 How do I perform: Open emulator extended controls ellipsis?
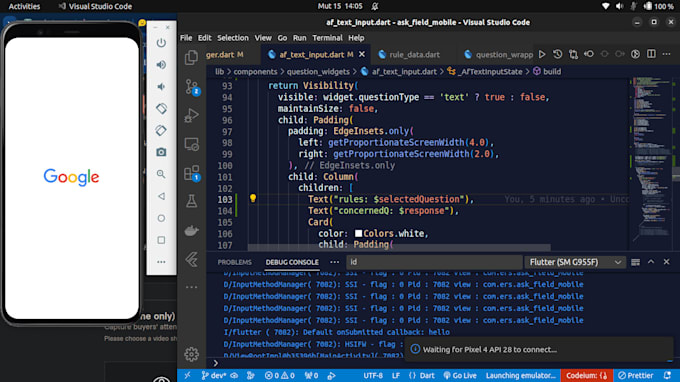coord(161,262)
